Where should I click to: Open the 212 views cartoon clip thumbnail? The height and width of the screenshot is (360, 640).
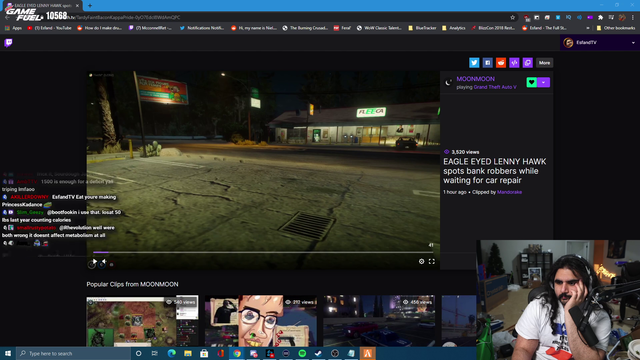pos(261,321)
